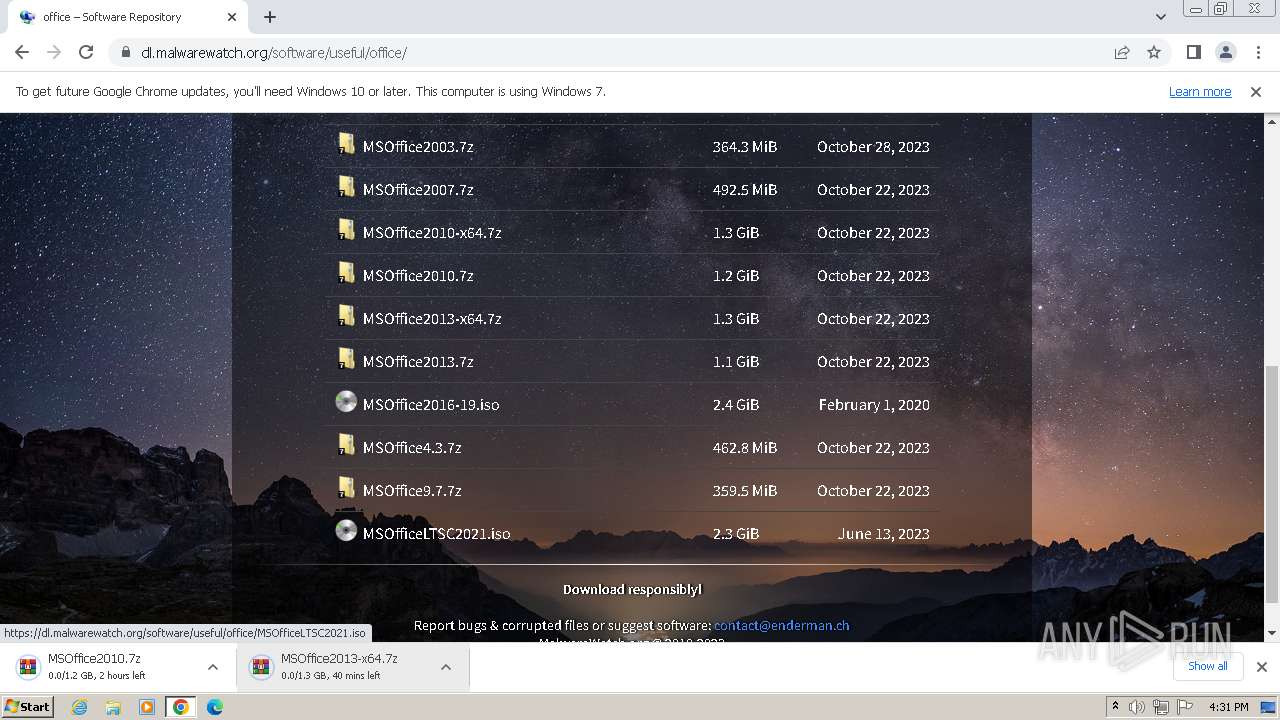Click the June 13, 2023 date
This screenshot has width=1280, height=720.
click(884, 533)
